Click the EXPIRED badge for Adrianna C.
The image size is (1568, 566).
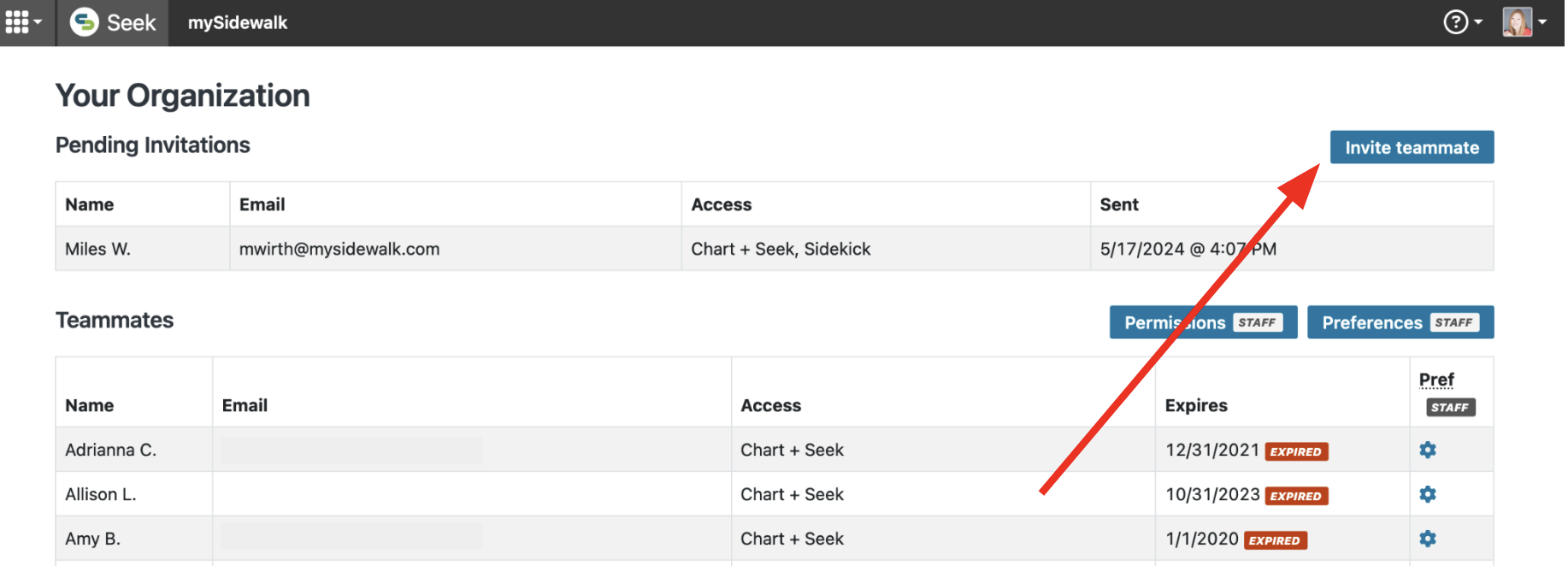coord(1295,451)
